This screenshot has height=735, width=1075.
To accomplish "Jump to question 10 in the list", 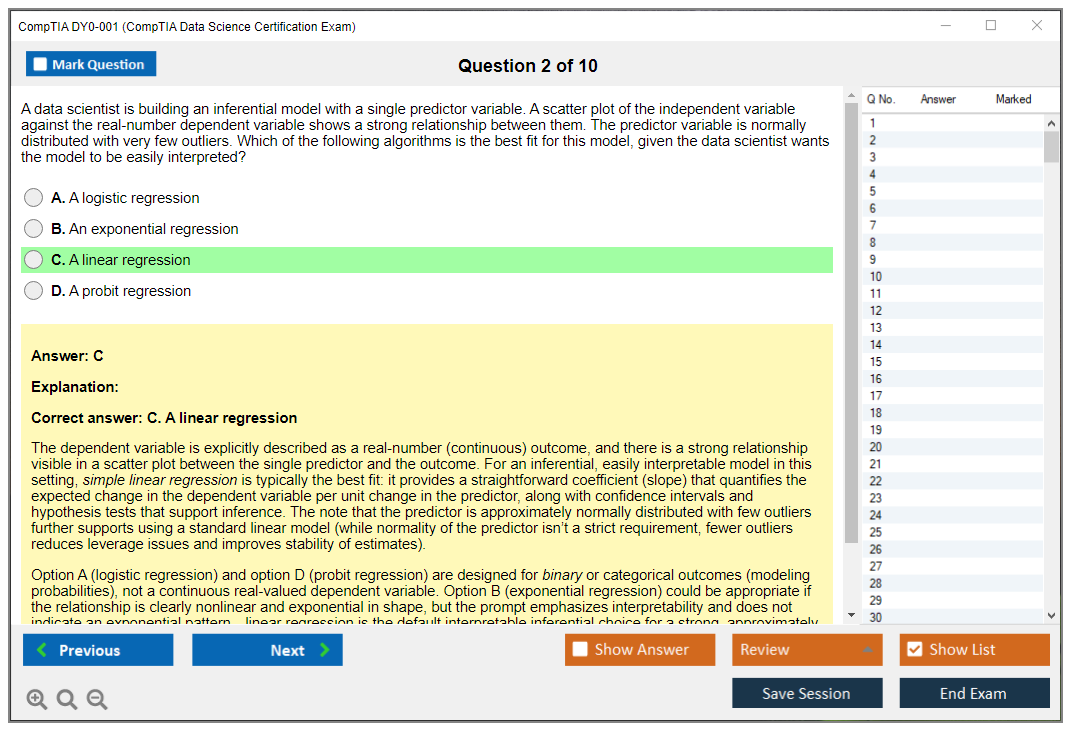I will (876, 277).
